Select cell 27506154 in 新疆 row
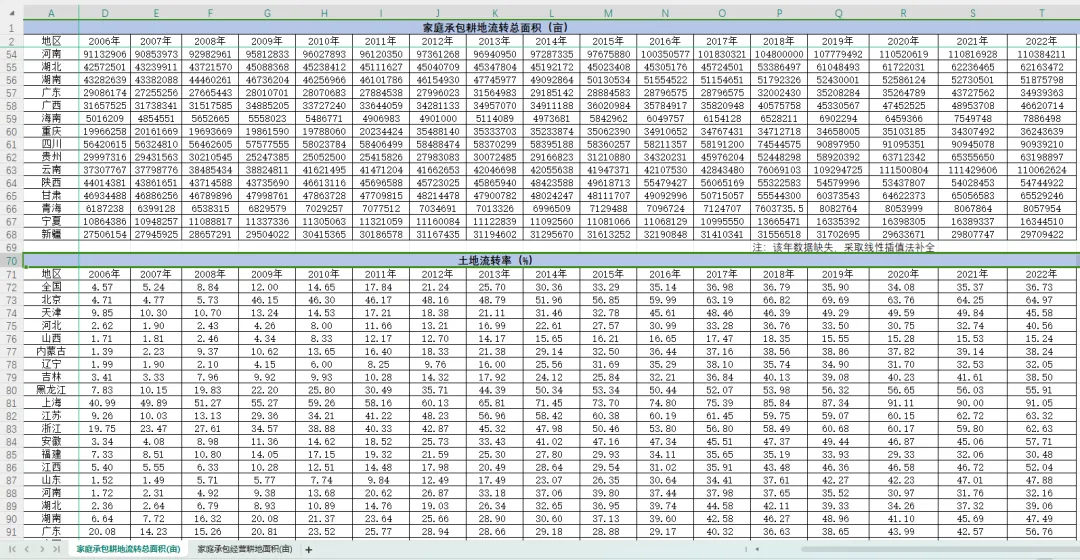 (104, 234)
